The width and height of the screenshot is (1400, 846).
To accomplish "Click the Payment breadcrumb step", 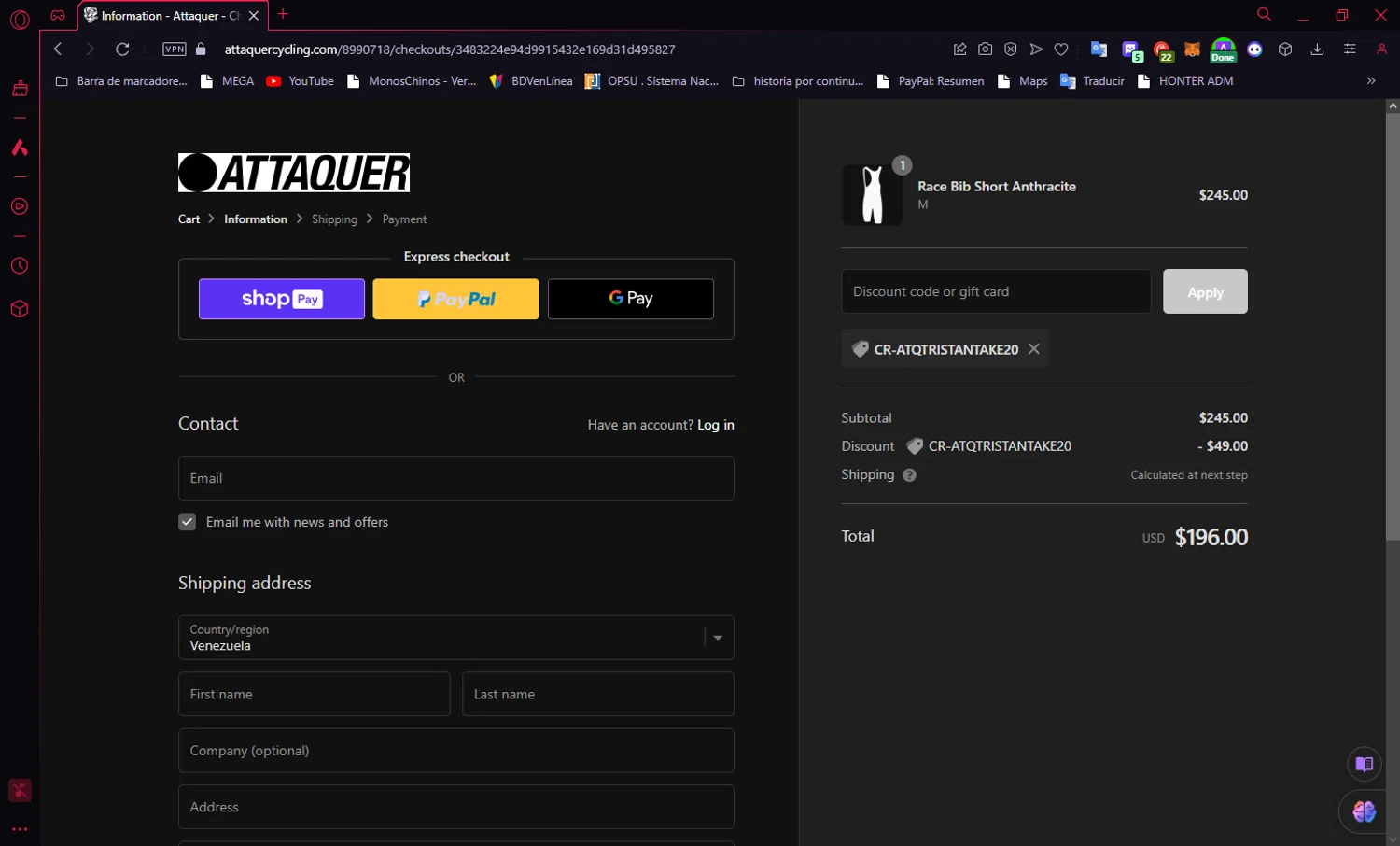I will tap(404, 219).
